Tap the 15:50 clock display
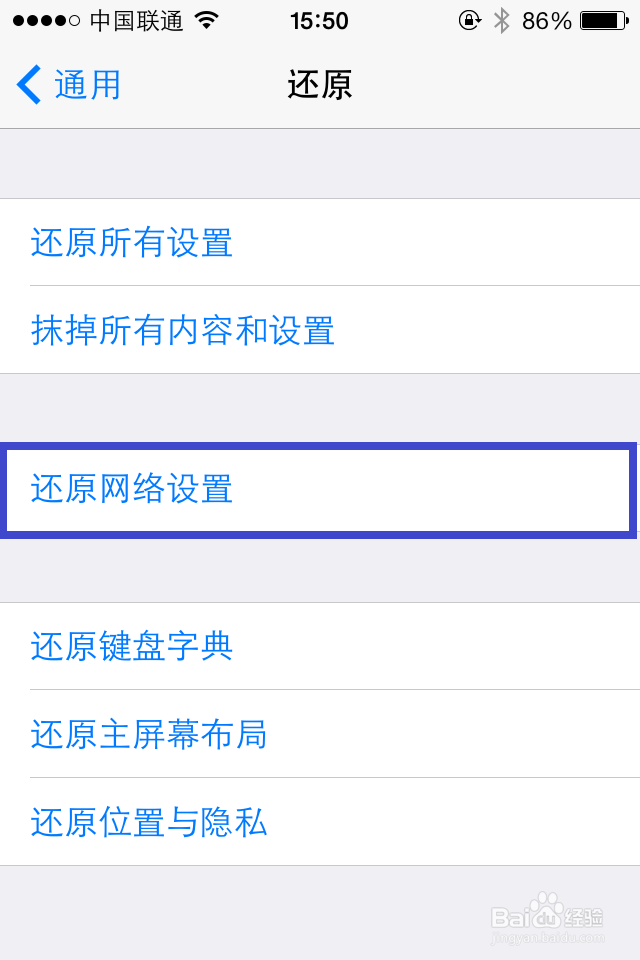Viewport: 640px width, 960px height. (319, 19)
